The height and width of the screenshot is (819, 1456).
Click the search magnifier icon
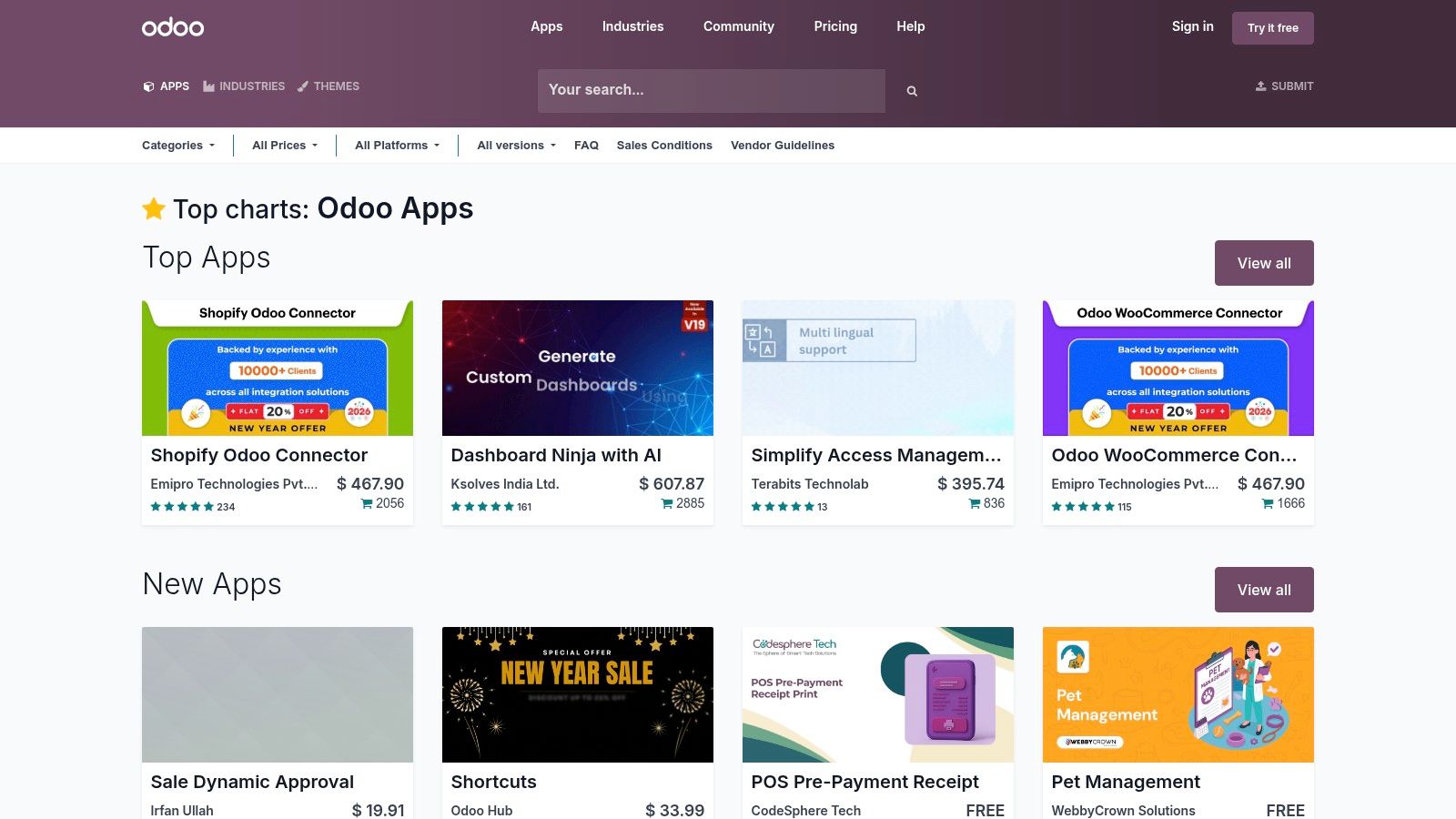[911, 90]
